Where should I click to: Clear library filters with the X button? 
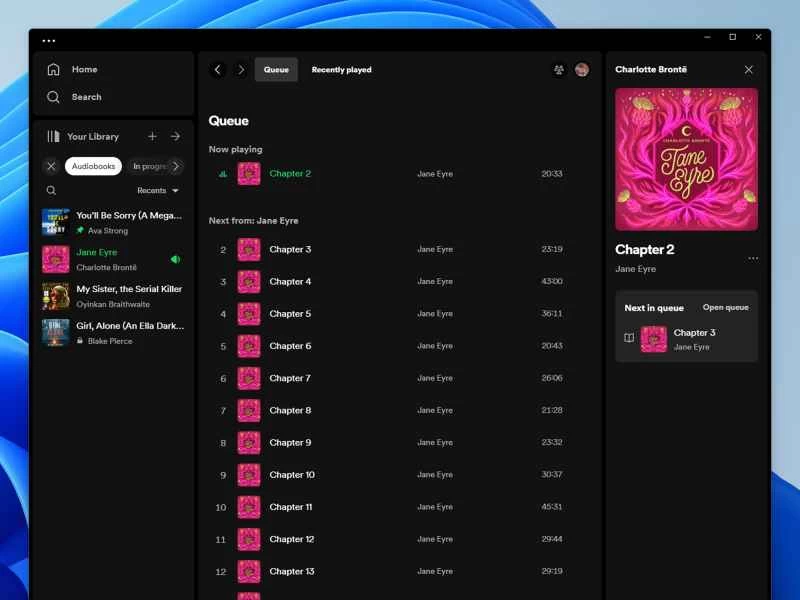[51, 166]
